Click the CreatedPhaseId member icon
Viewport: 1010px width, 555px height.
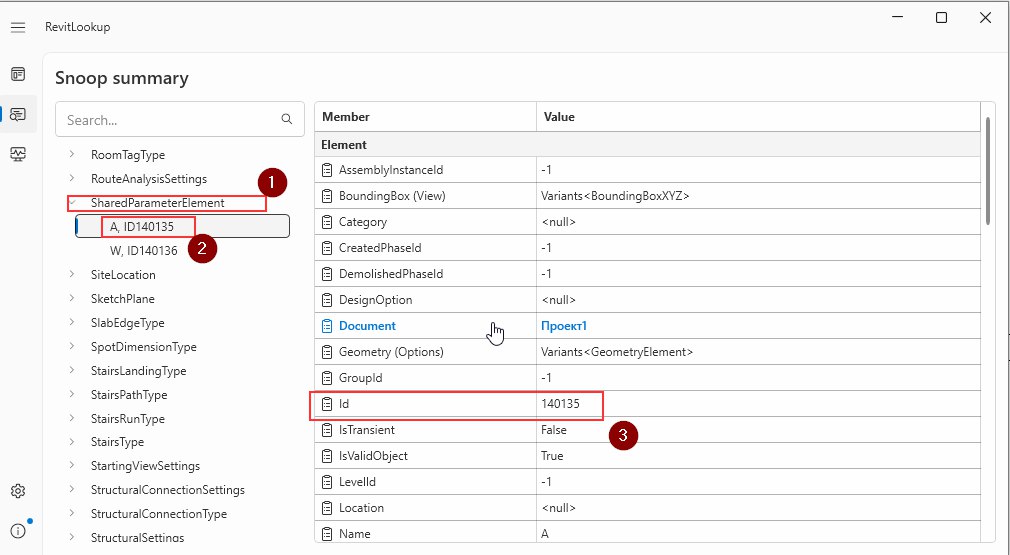coord(327,248)
